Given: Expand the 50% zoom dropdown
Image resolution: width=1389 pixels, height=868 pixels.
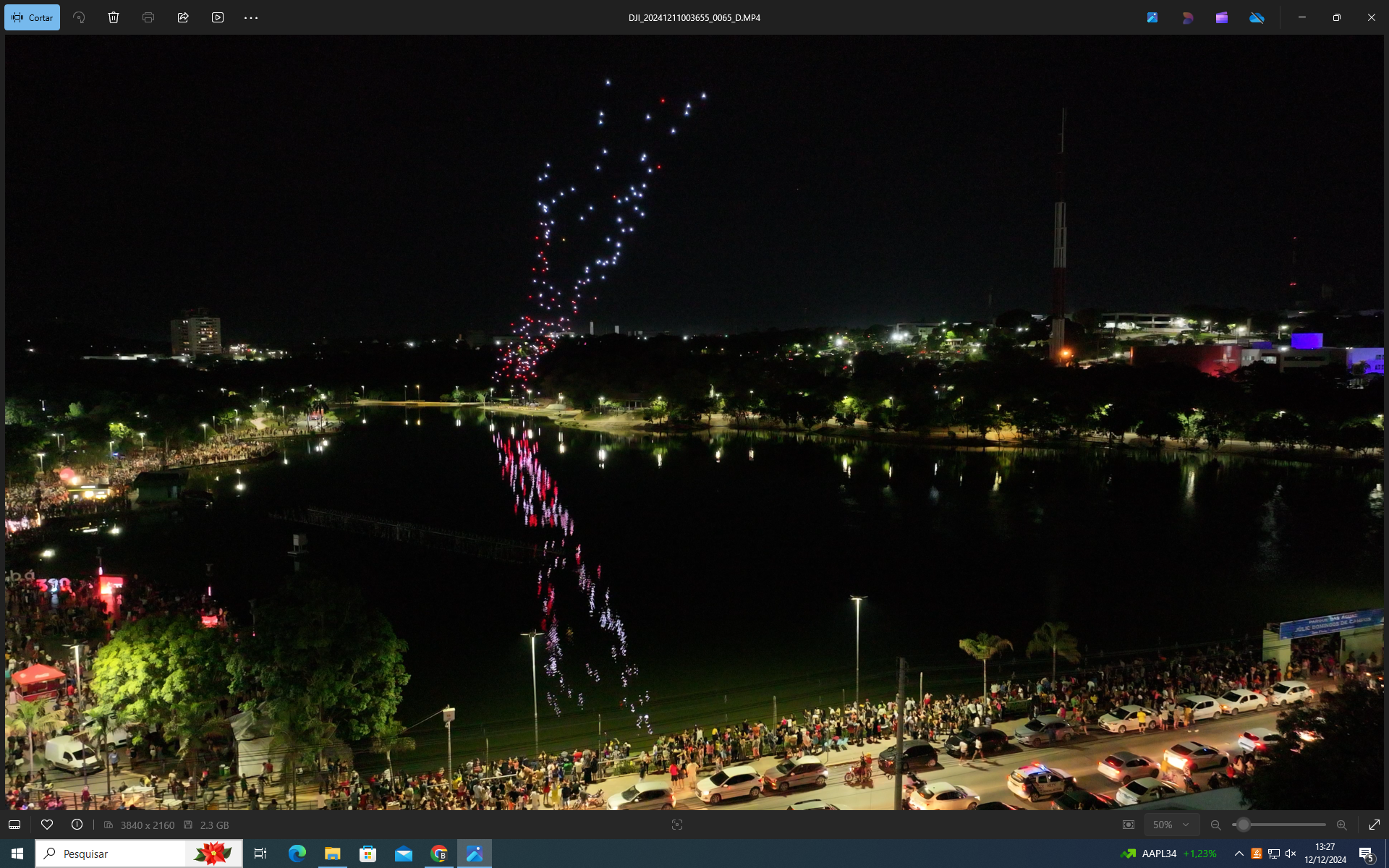Looking at the screenshot, I should [x=1171, y=825].
